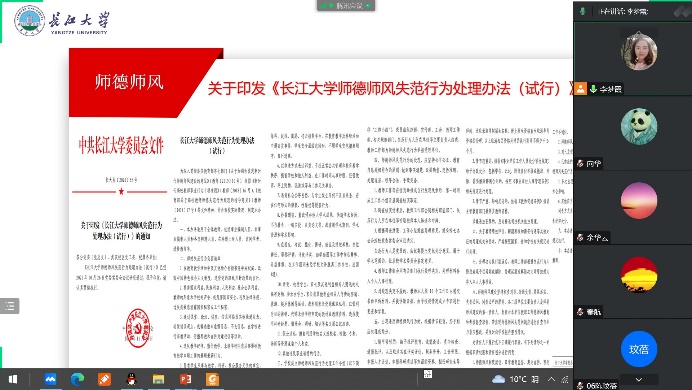The width and height of the screenshot is (692, 390).
Task: Click the Windows Start button
Action: 13,379
